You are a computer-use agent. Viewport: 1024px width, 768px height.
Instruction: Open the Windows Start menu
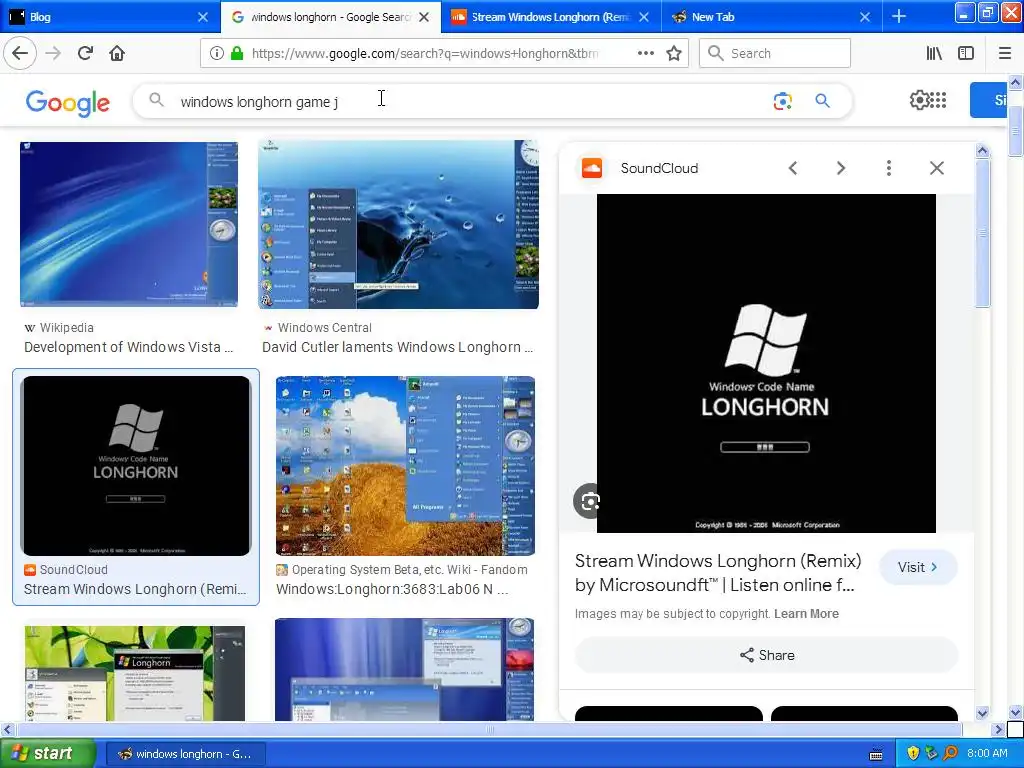[x=46, y=753]
